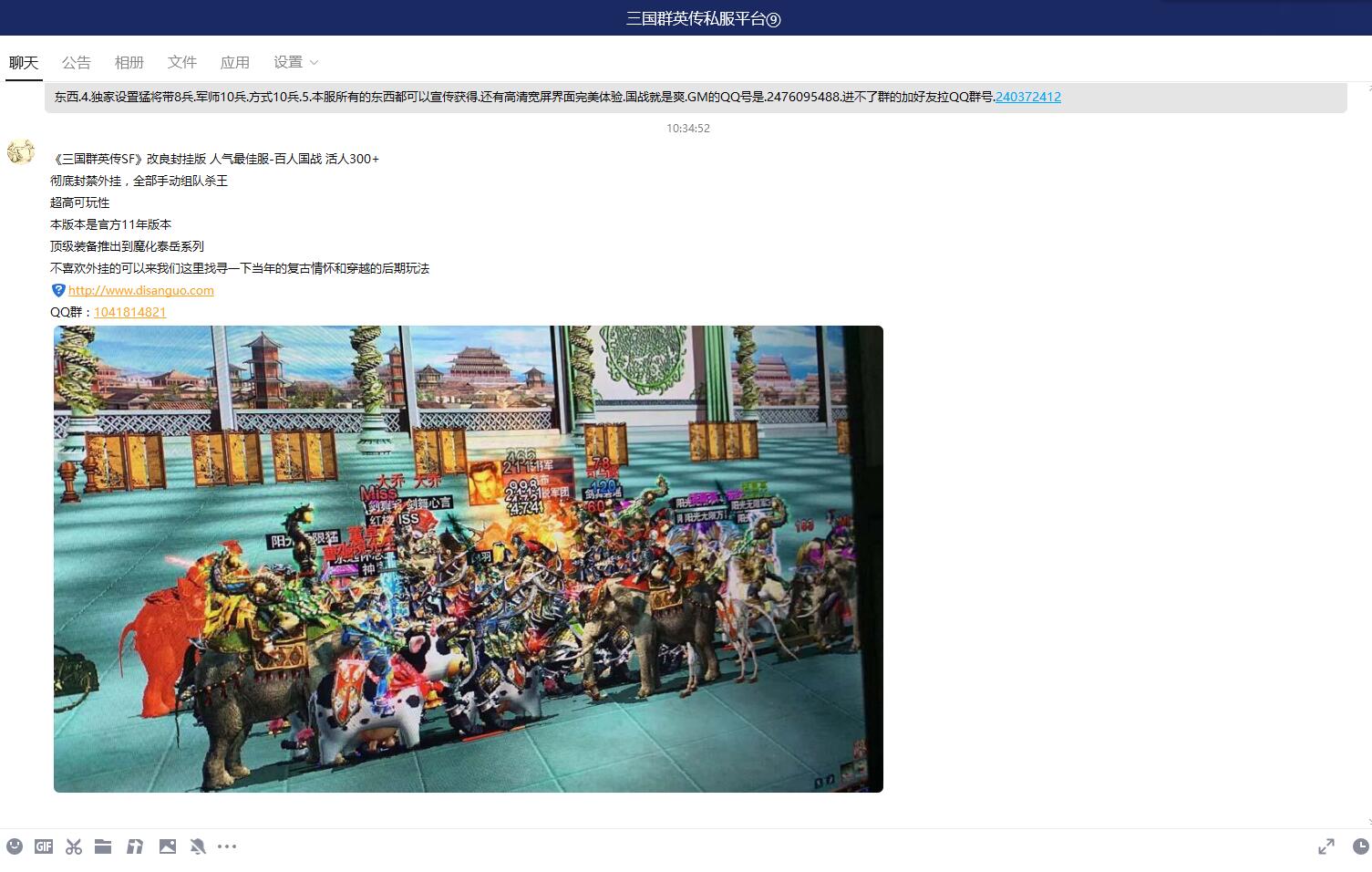Click the timestamp 10:34:52
The height and width of the screenshot is (872, 1372).
pyautogui.click(x=688, y=129)
